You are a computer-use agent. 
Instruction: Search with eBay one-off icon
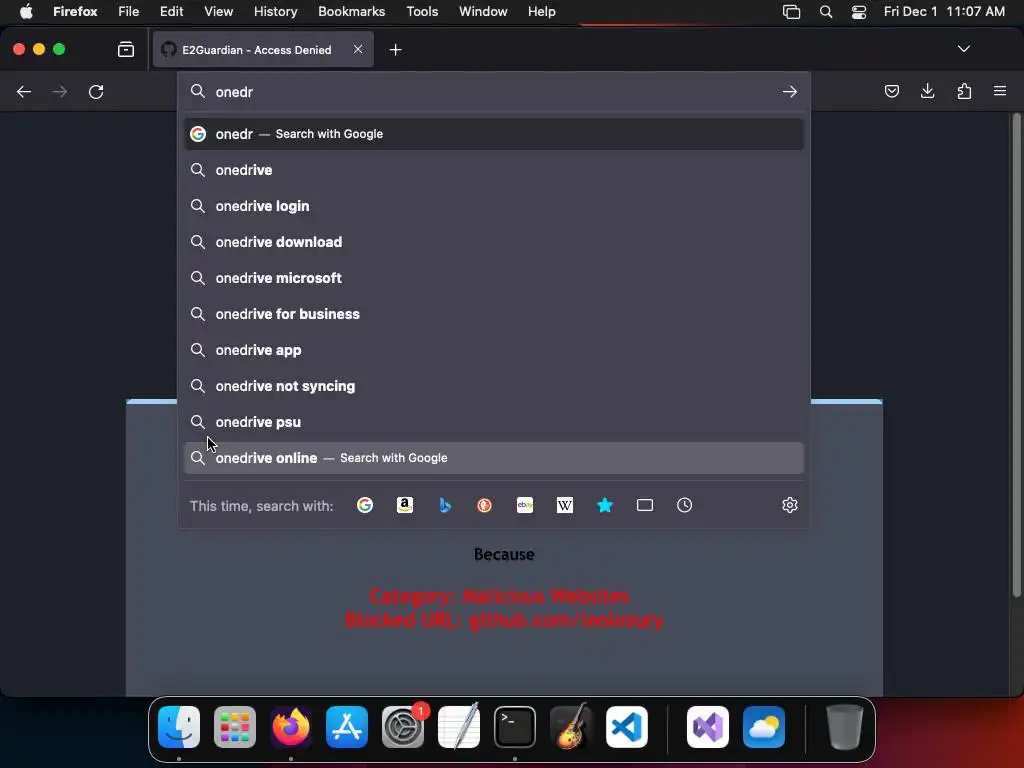[525, 505]
